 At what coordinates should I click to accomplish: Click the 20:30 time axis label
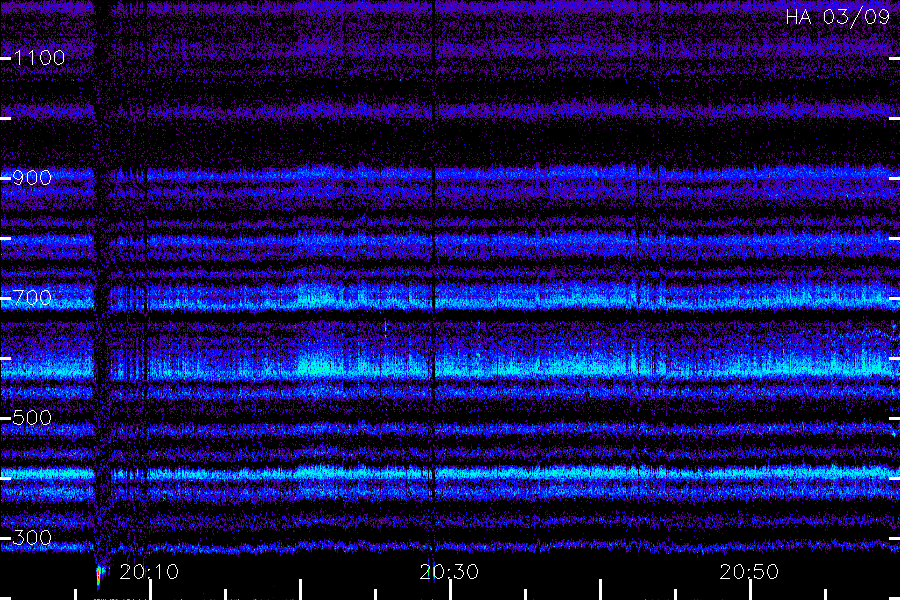point(449,572)
